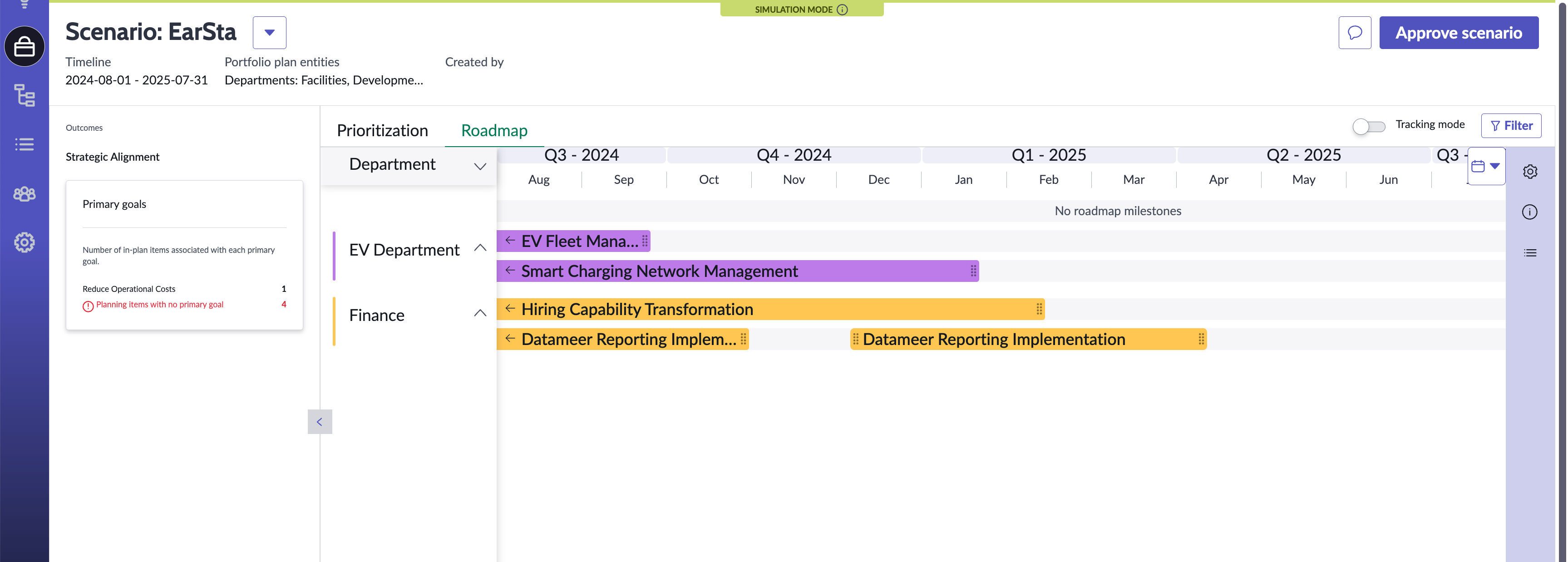The image size is (1568, 562).
Task: Grab the end handle of Smart Charging Network Management bar
Action: pos(973,271)
